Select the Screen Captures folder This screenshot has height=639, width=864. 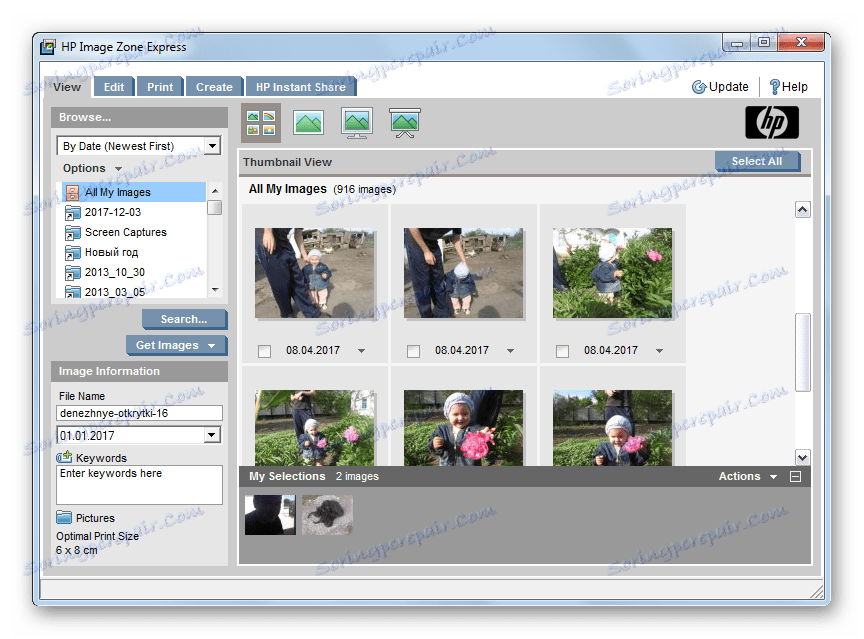coord(126,232)
